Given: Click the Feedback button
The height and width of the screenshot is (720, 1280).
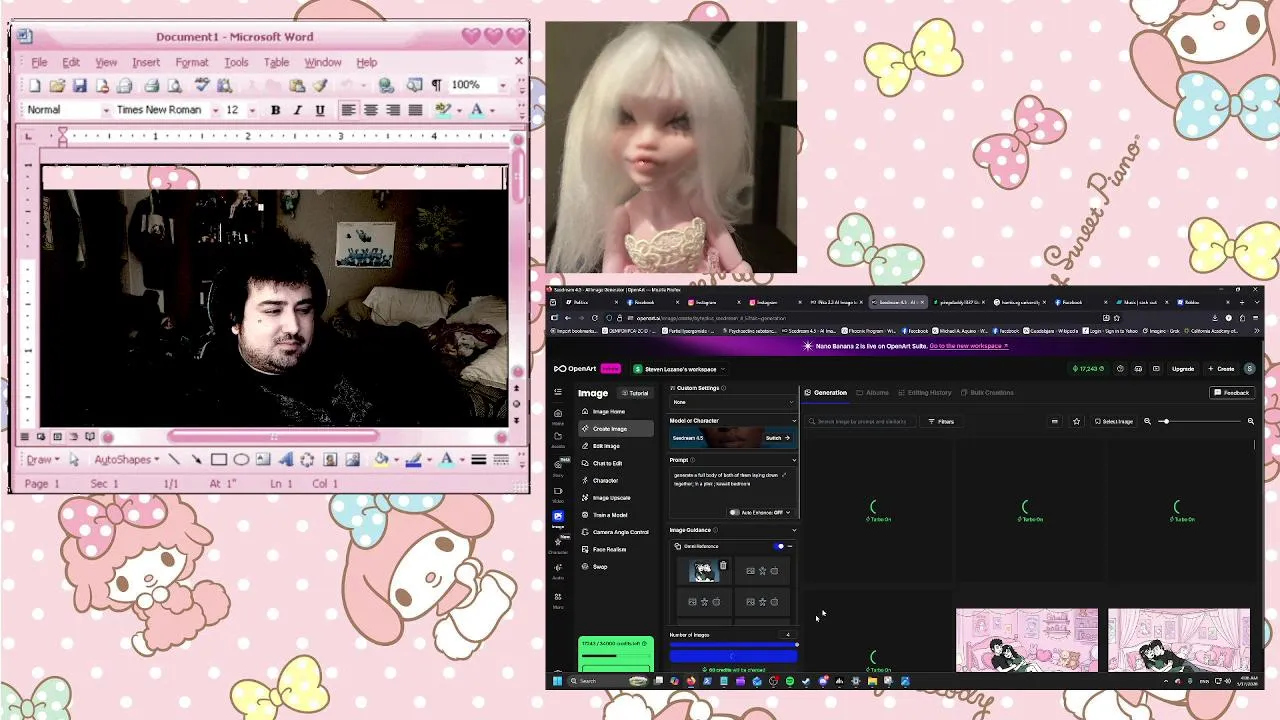Looking at the screenshot, I should tap(1232, 393).
